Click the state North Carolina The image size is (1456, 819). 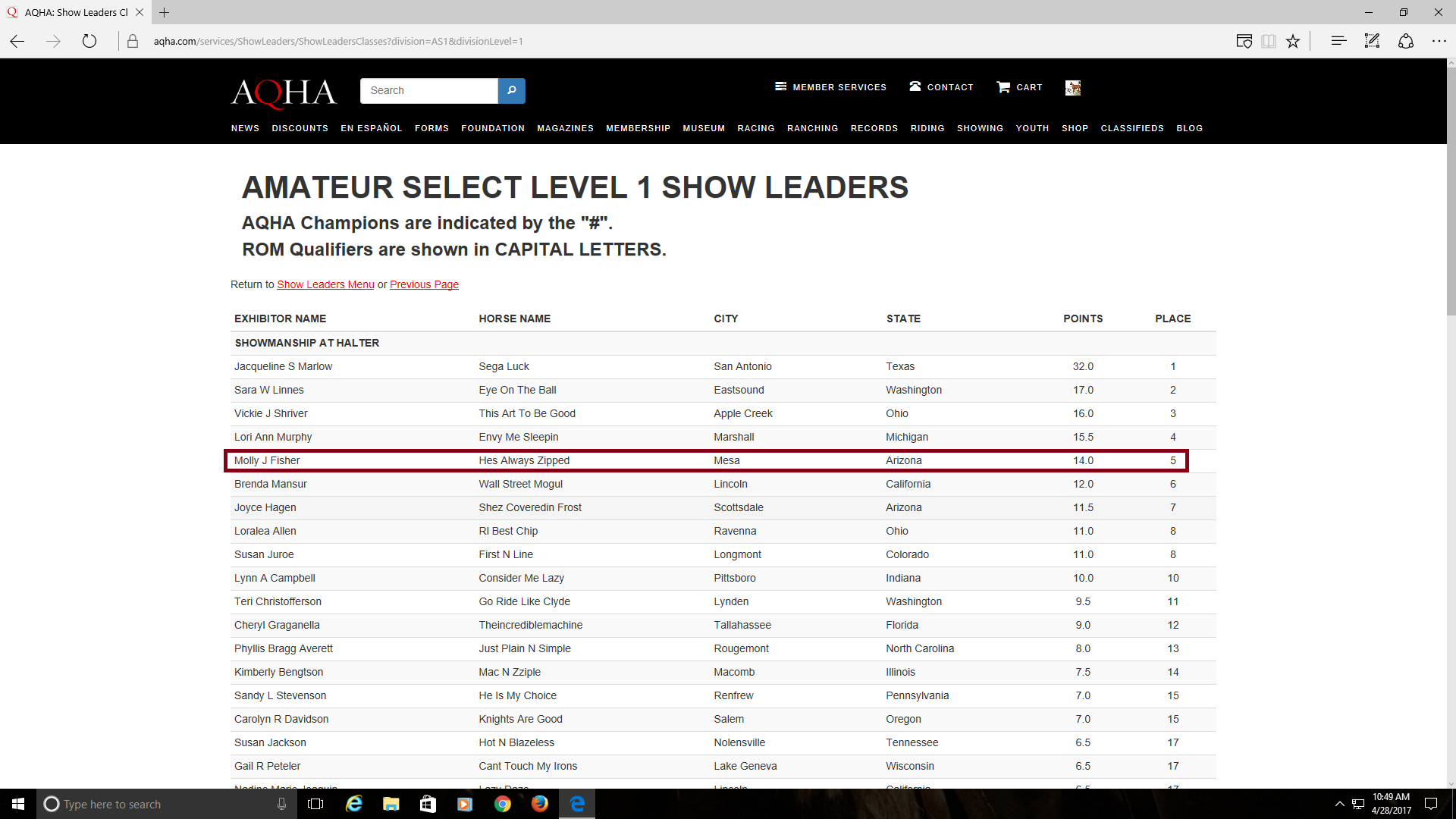coord(920,648)
